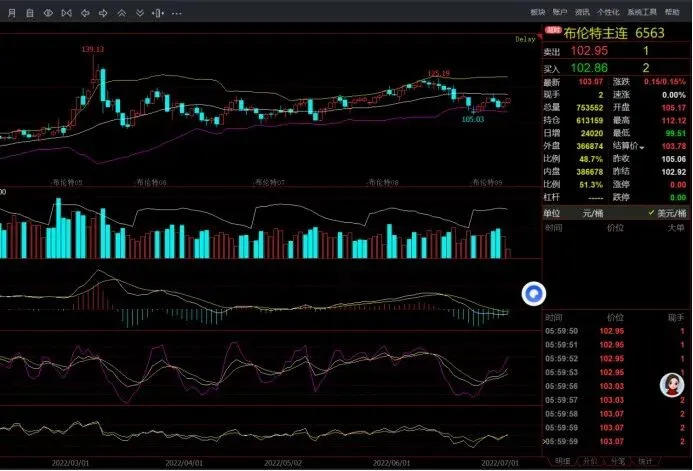Select the 元/桶 unit option
693x471 pixels.
tap(593, 213)
